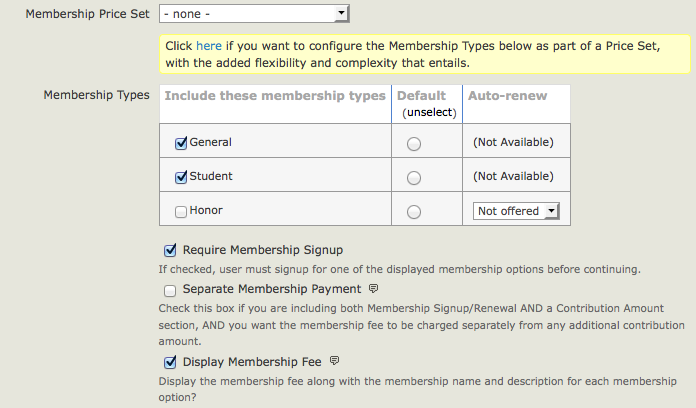Open help icon beside Separate Membership Payment
Image resolution: width=696 pixels, height=408 pixels.
point(374,289)
